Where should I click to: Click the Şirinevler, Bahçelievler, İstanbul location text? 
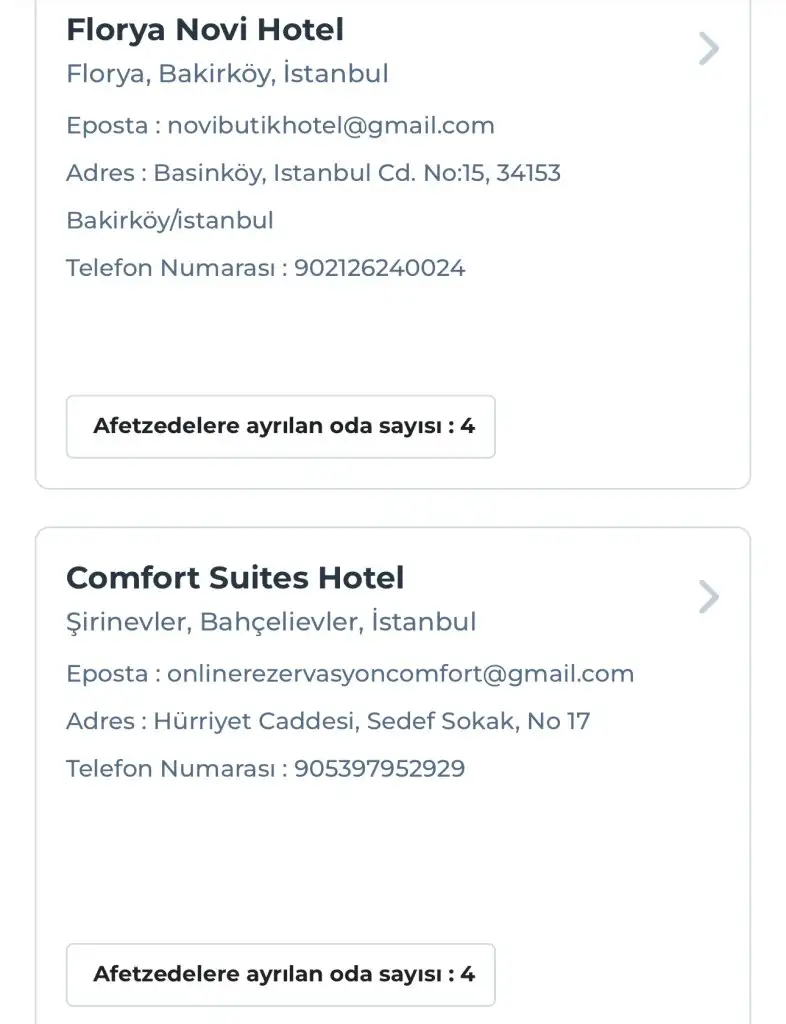pyautogui.click(x=271, y=622)
